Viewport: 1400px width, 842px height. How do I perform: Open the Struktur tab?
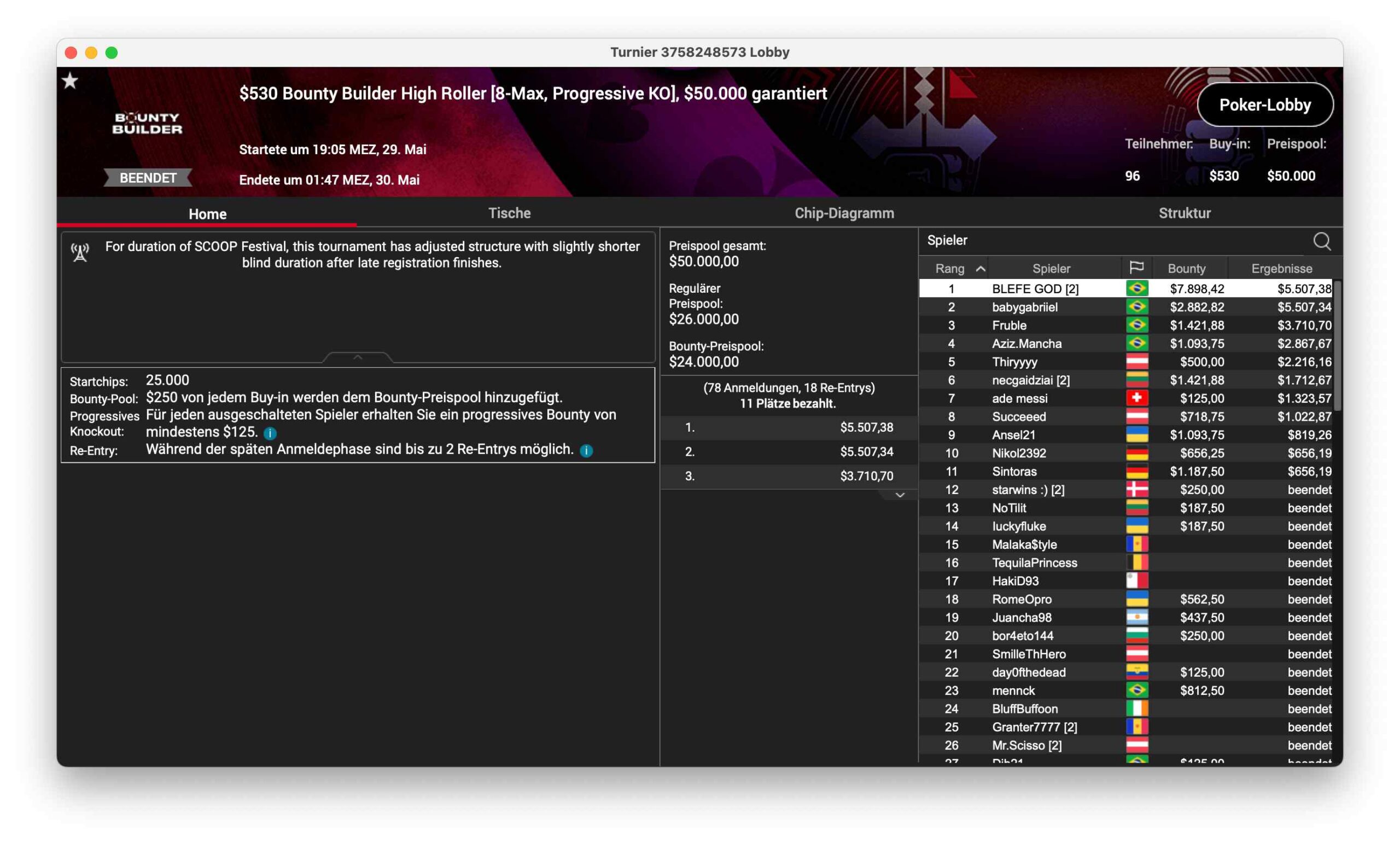click(x=1184, y=213)
